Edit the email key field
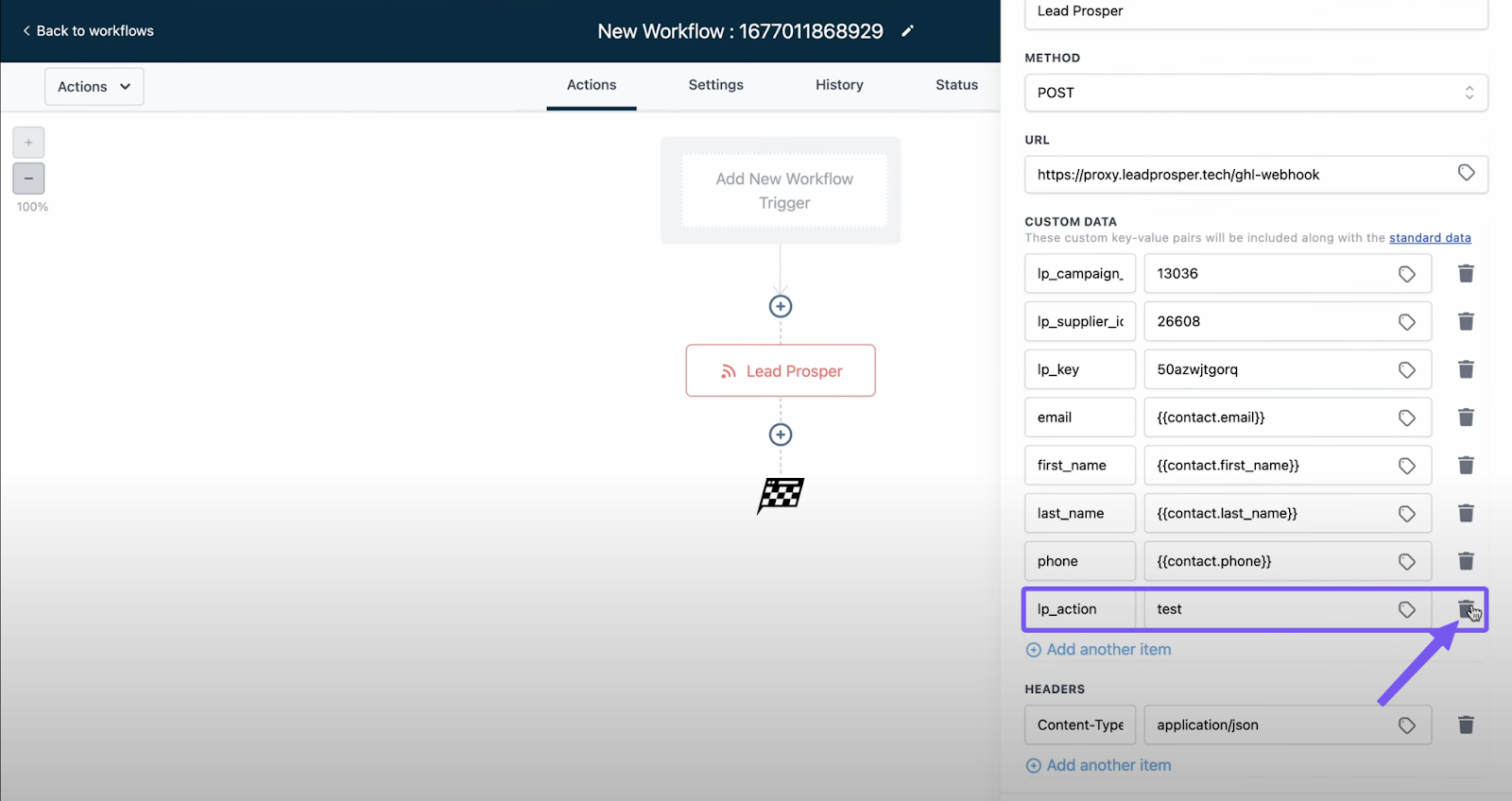Screen dimensions: 1512x801 pos(1080,418)
